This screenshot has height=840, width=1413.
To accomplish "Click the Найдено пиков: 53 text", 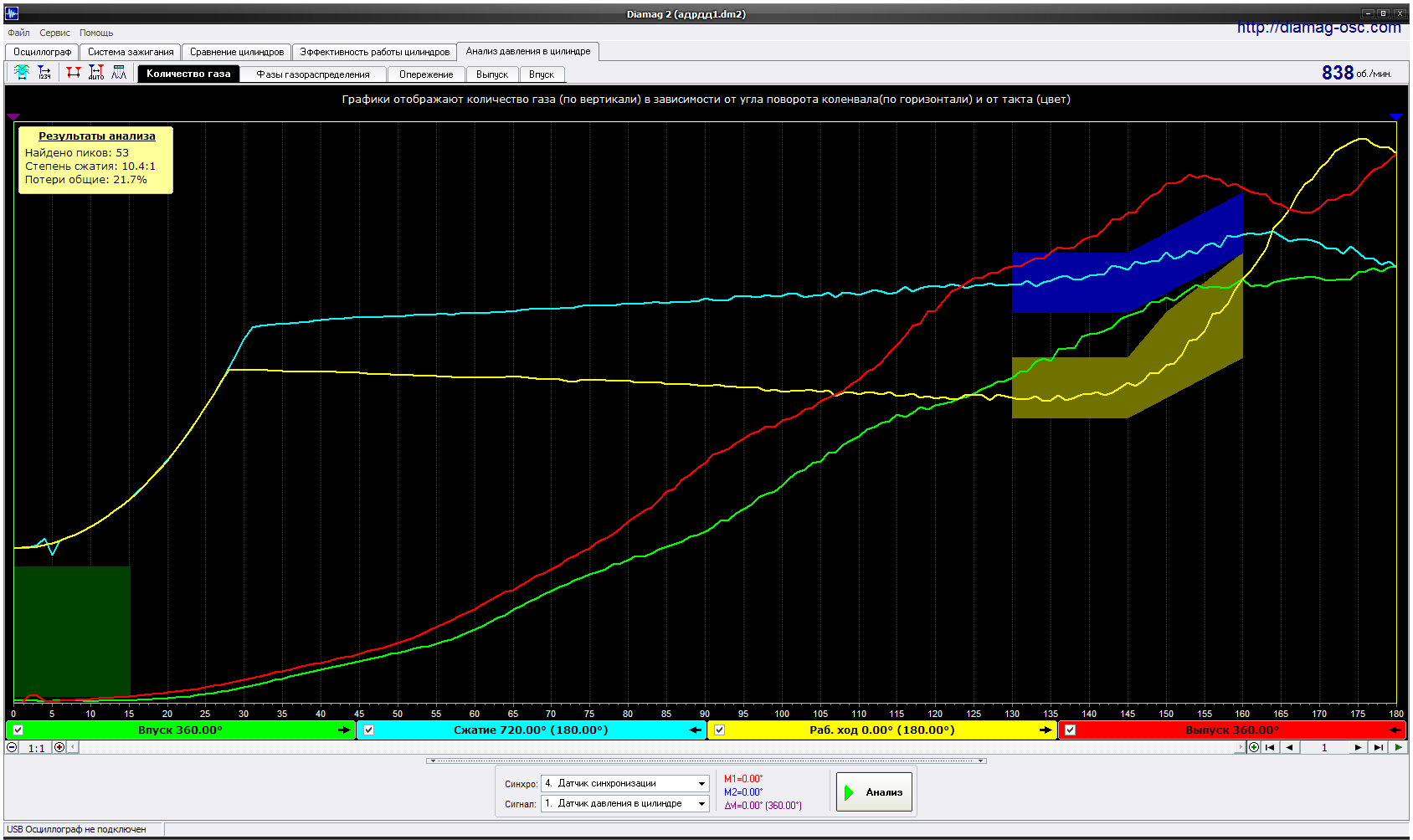I will coord(77,152).
